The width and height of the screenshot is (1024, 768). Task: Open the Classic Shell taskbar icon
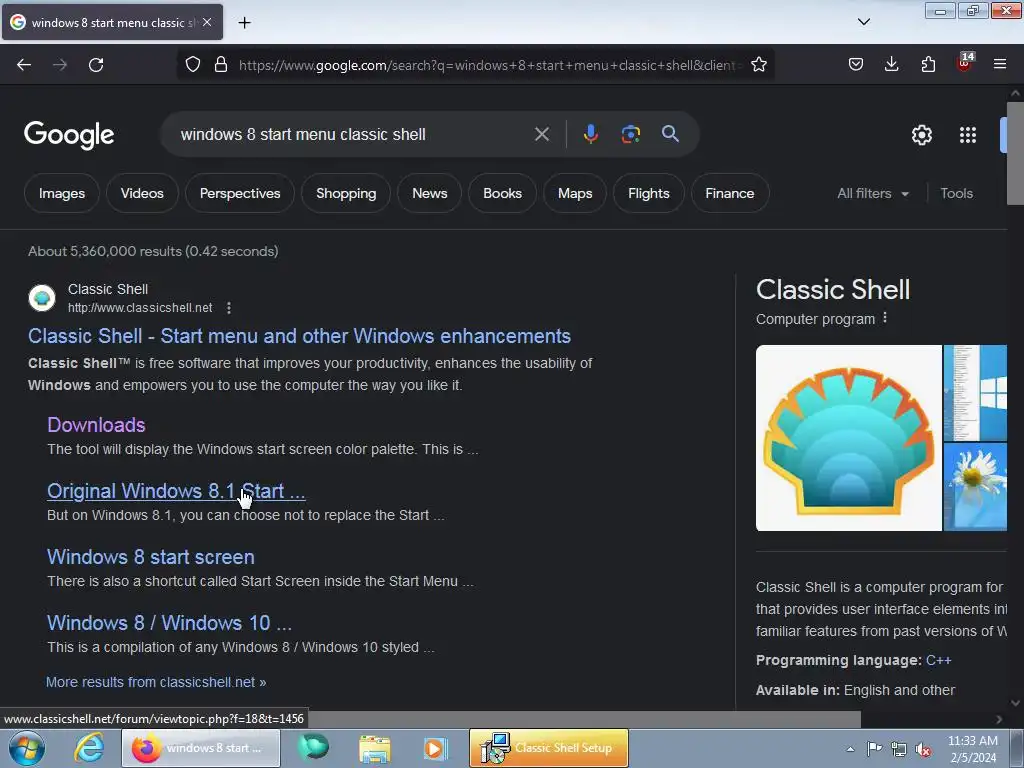pos(313,748)
